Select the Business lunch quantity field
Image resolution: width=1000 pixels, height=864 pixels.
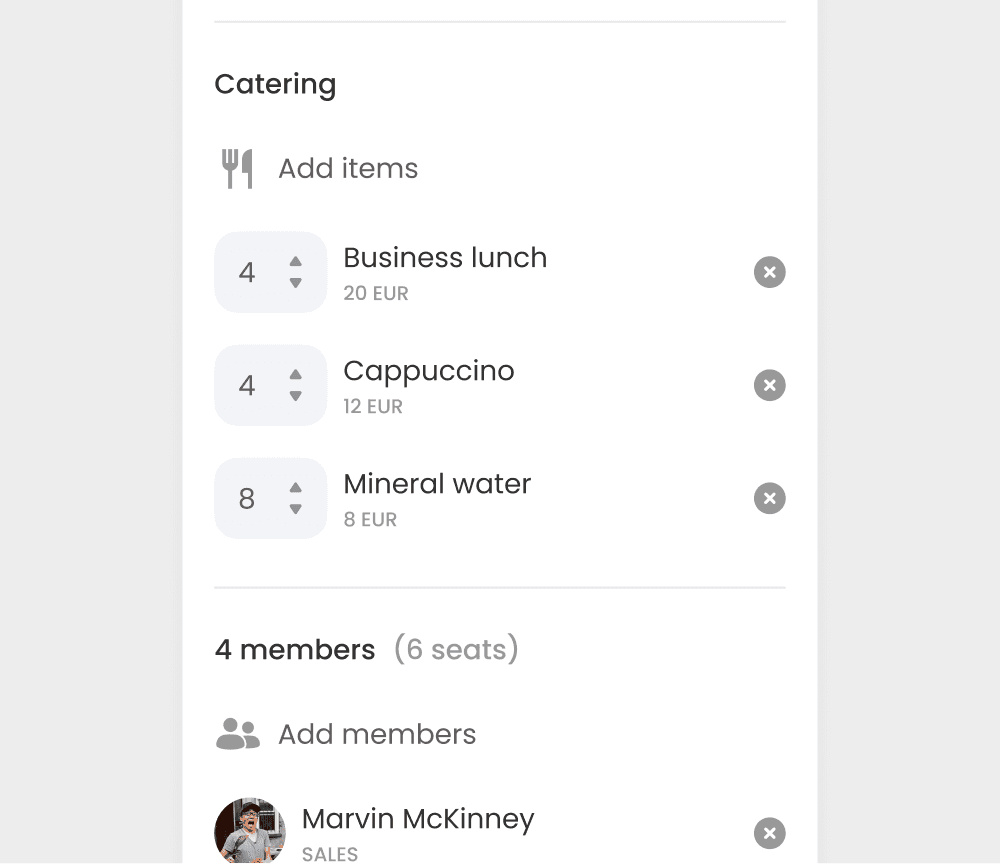250,272
